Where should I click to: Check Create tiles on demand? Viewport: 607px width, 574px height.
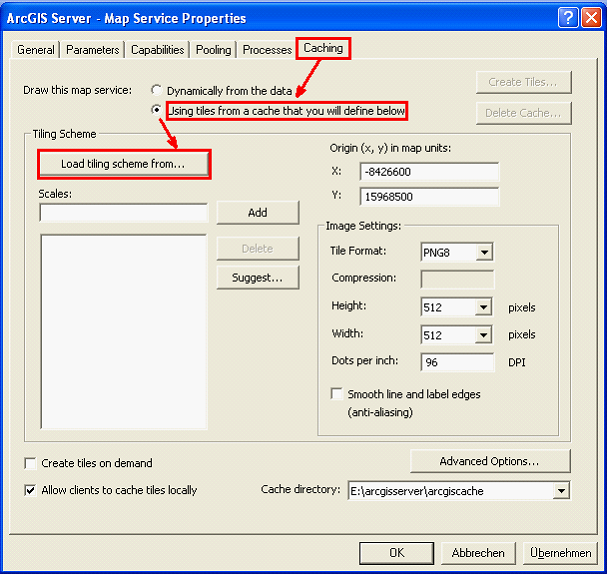(30, 463)
